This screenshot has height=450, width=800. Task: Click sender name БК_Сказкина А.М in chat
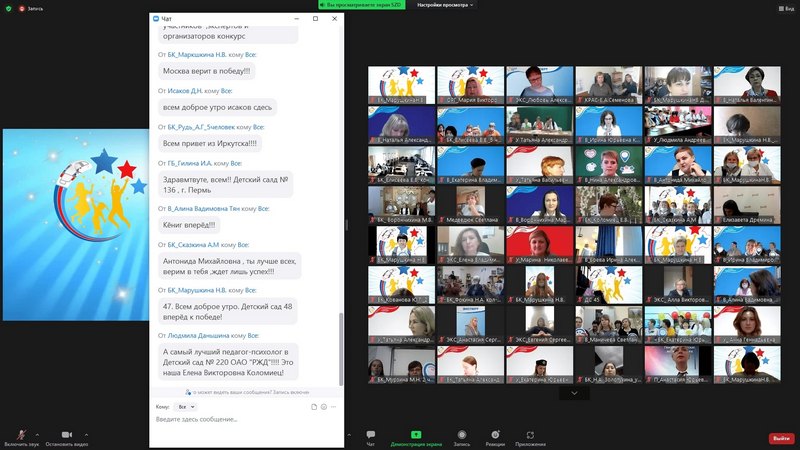pos(193,245)
